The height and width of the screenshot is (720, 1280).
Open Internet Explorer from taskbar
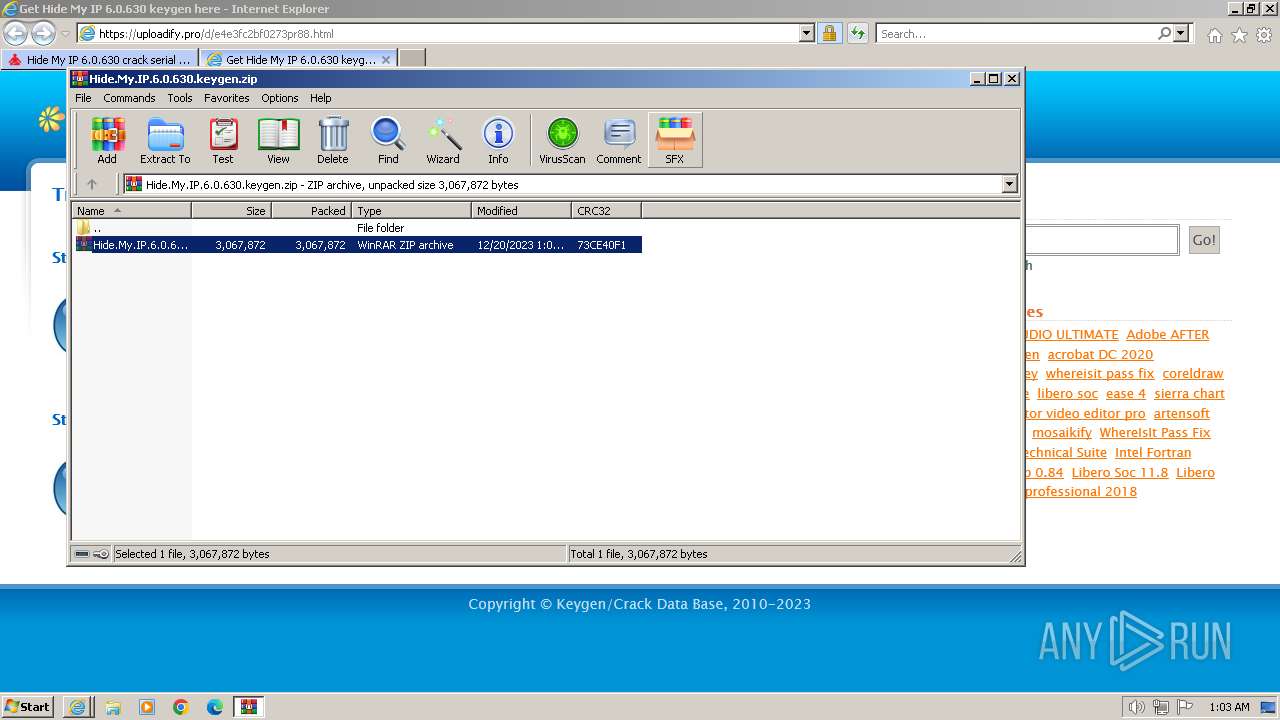click(x=78, y=707)
